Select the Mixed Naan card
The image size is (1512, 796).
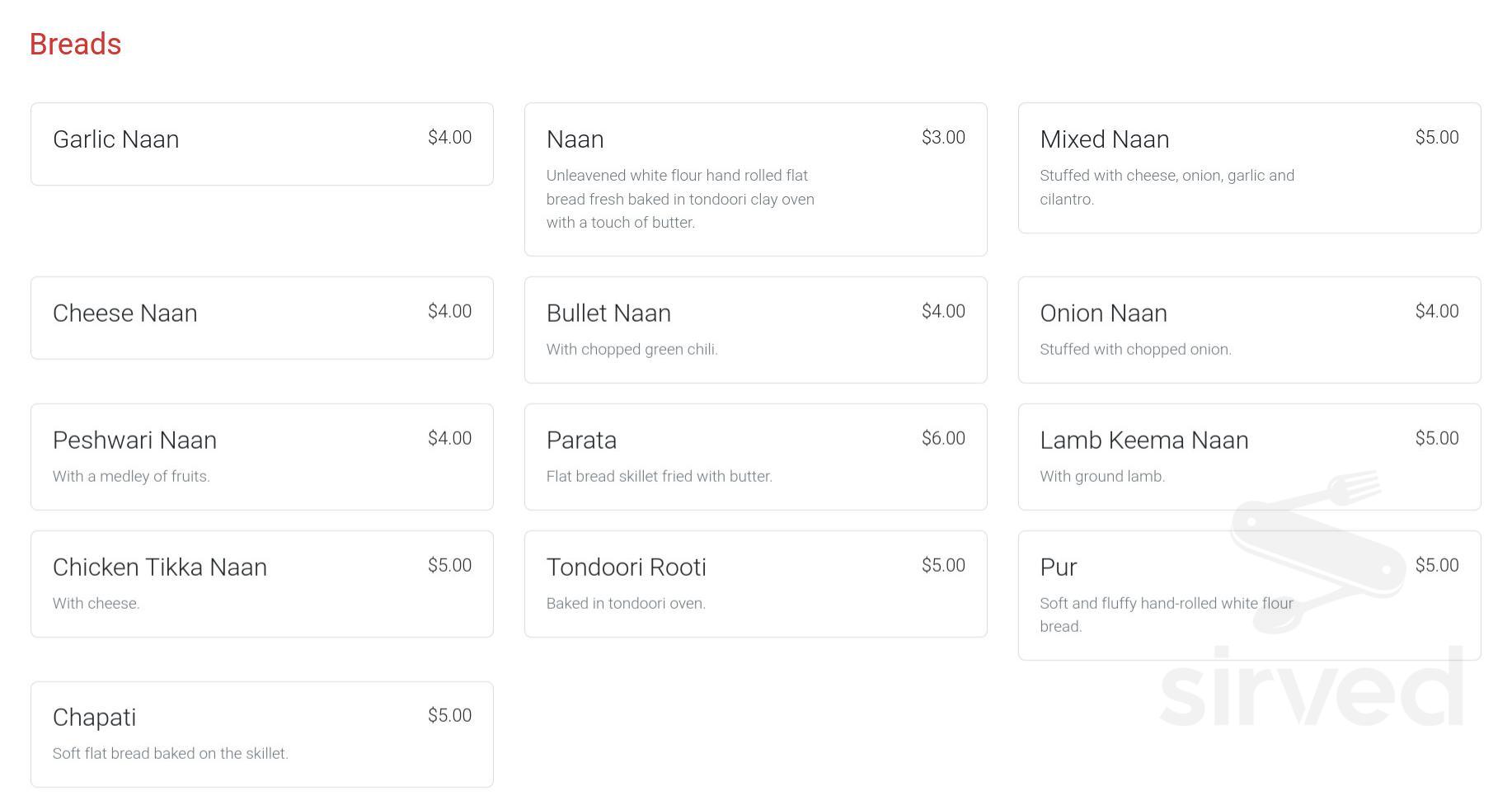click(x=1247, y=167)
